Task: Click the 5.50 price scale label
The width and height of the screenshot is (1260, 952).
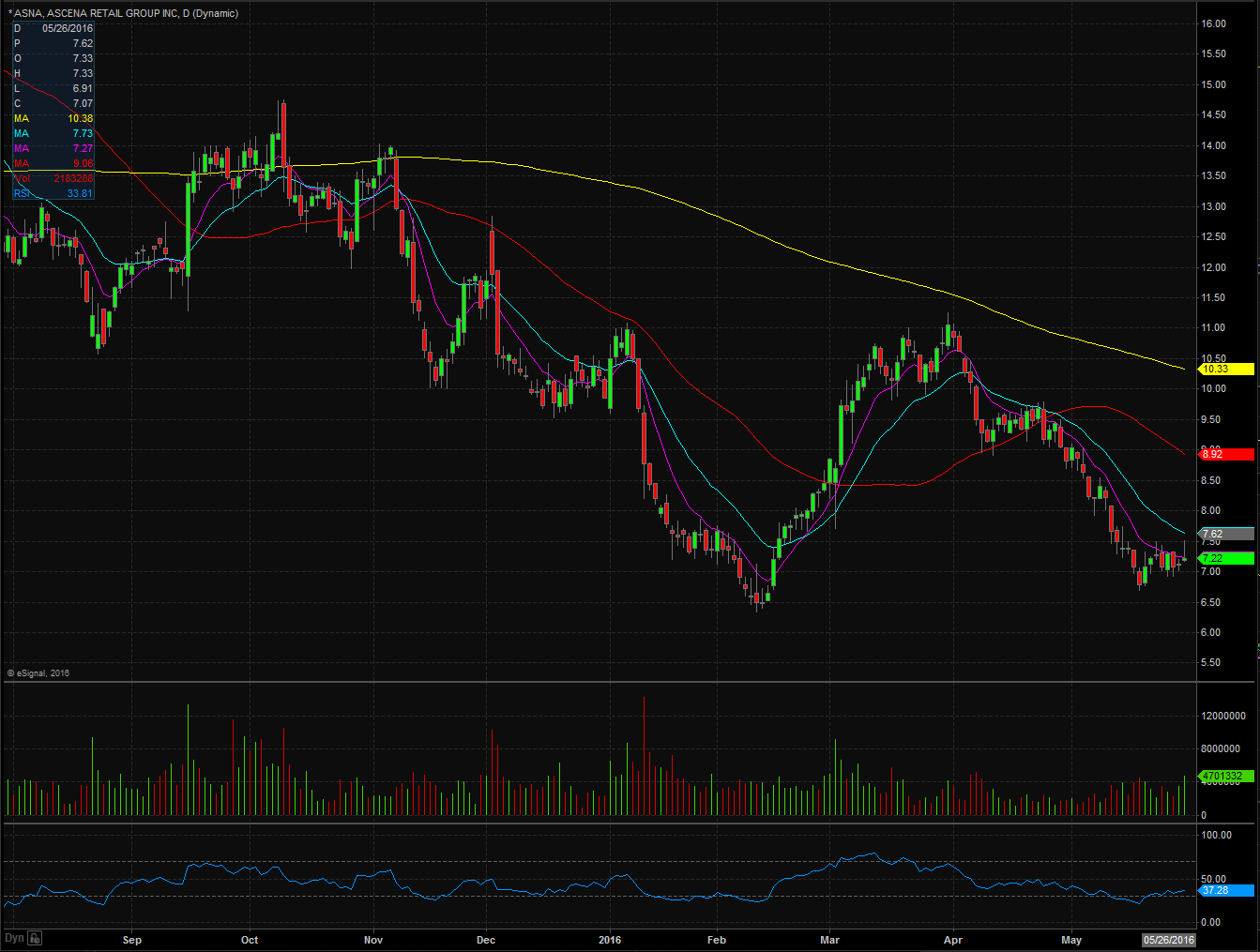Action: (x=1211, y=662)
